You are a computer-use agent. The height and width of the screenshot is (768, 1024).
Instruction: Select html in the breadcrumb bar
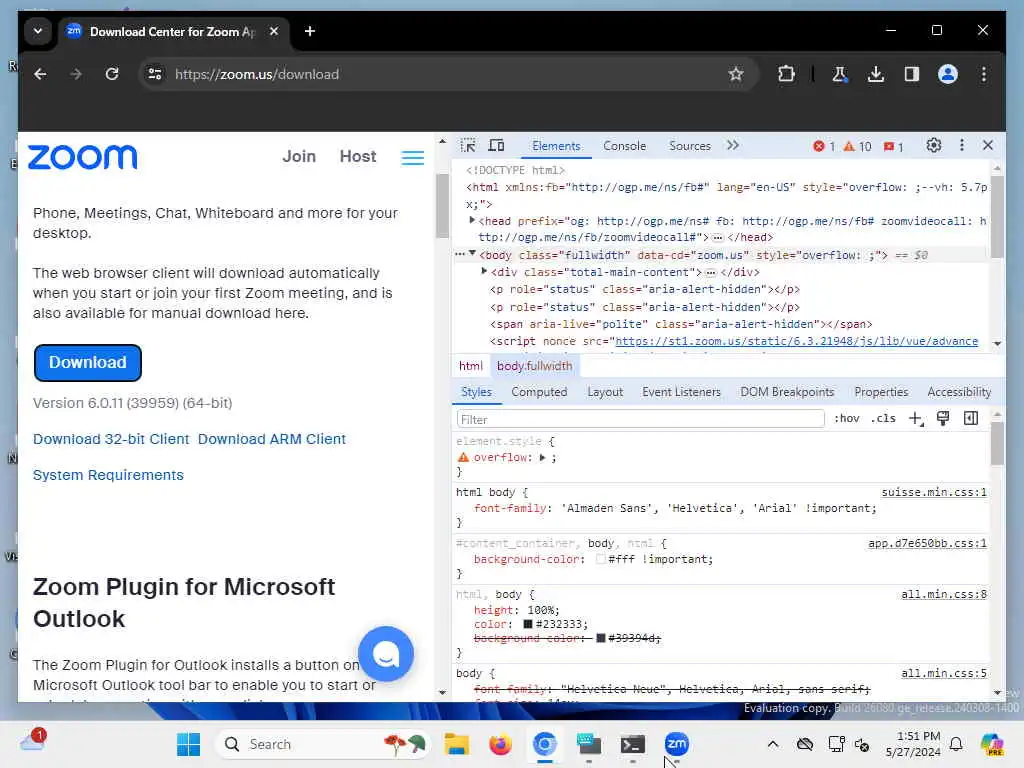[470, 366]
